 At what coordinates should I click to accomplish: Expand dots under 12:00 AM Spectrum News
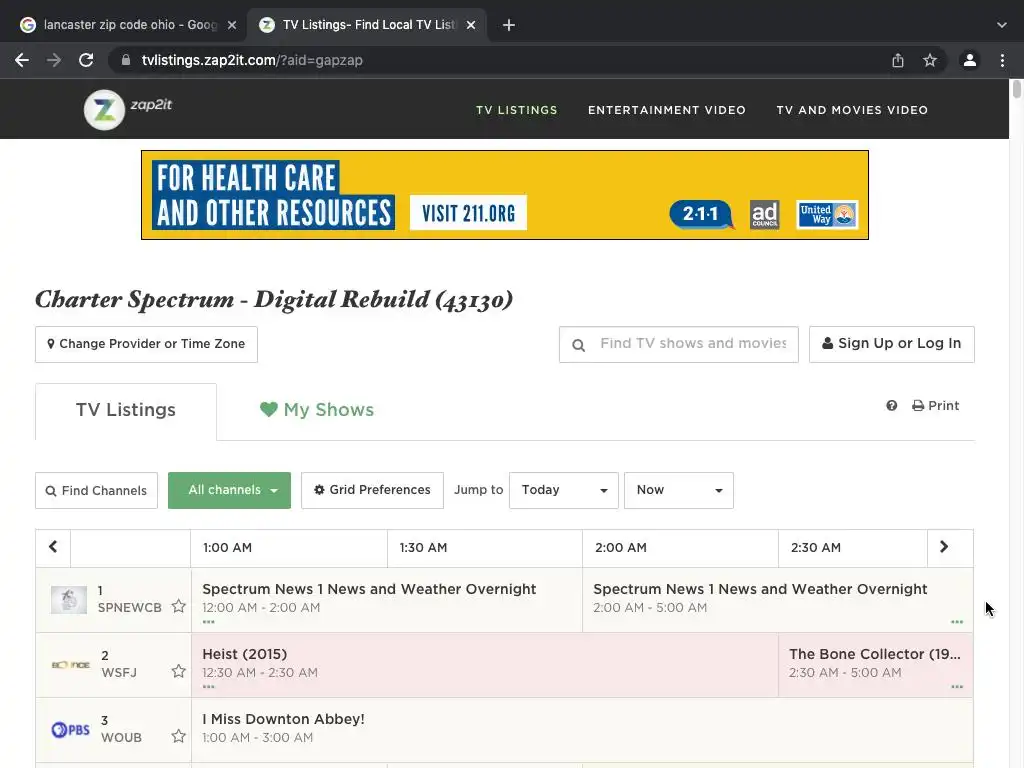click(x=208, y=622)
